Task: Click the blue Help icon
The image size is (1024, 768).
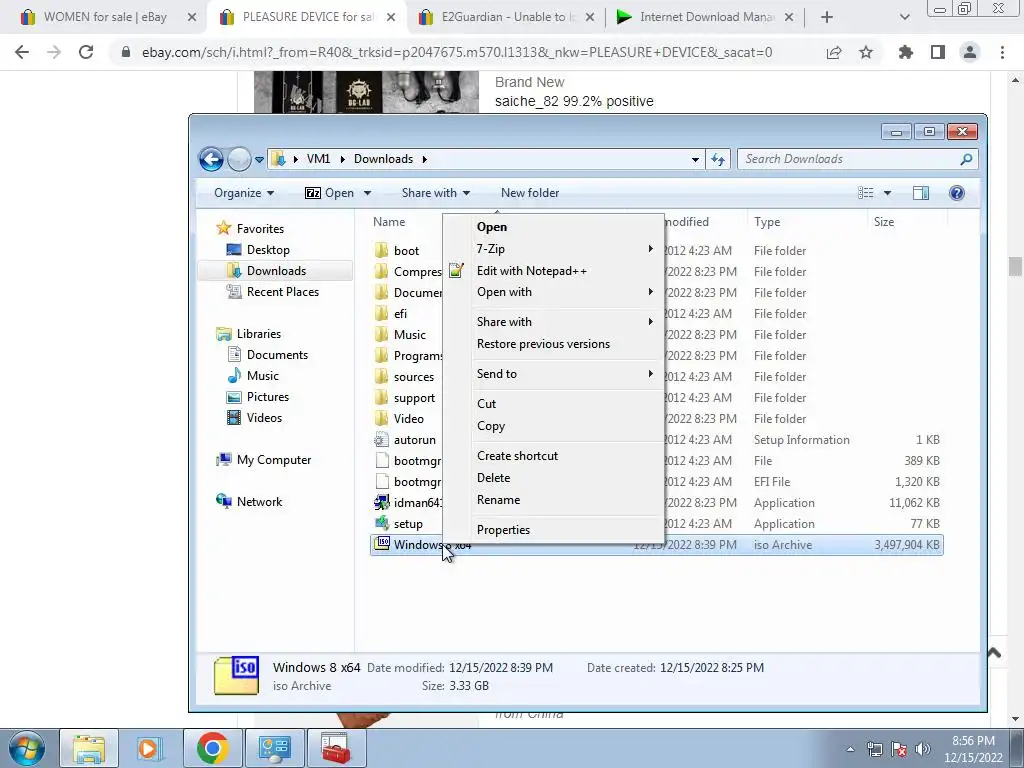Action: [x=957, y=193]
